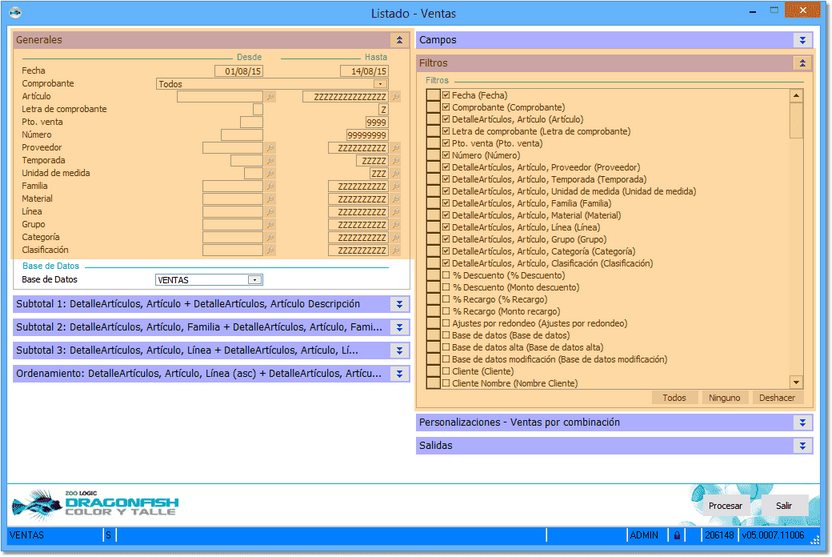832x557 pixels.
Task: Open the Salidas section header
Action: (802, 445)
